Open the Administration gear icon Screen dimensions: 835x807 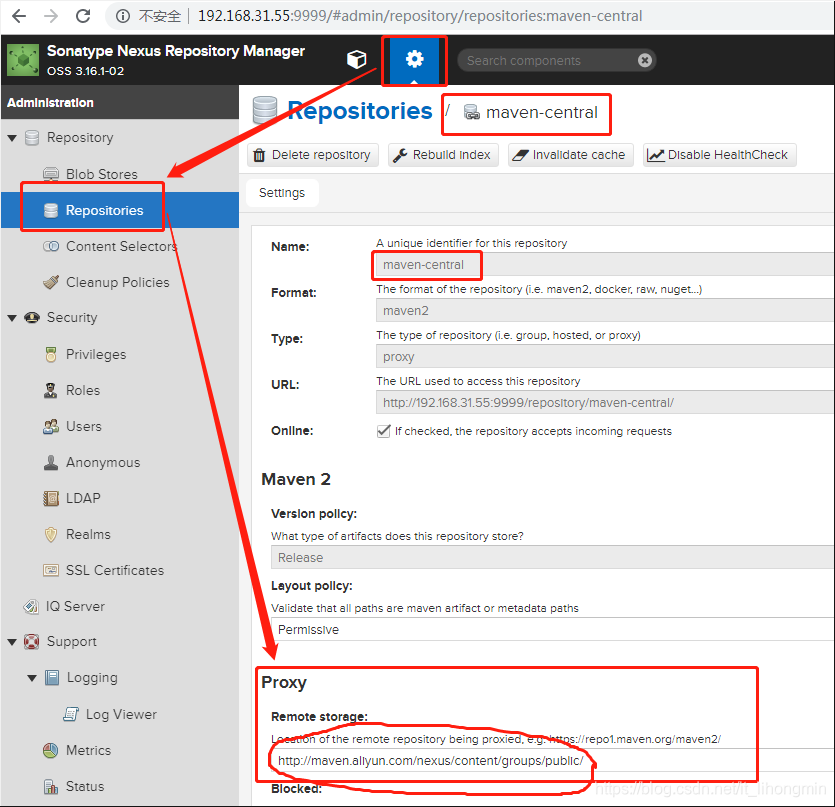414,59
